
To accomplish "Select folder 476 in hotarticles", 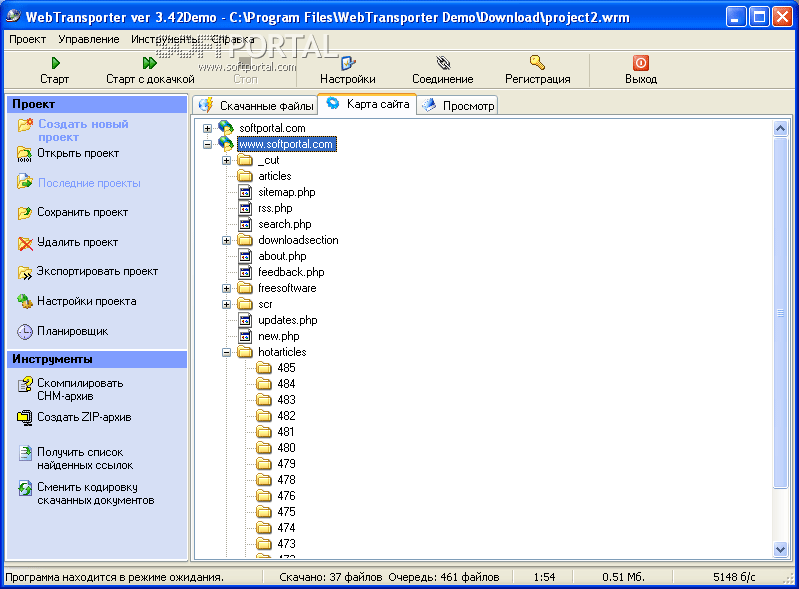I will click(286, 496).
